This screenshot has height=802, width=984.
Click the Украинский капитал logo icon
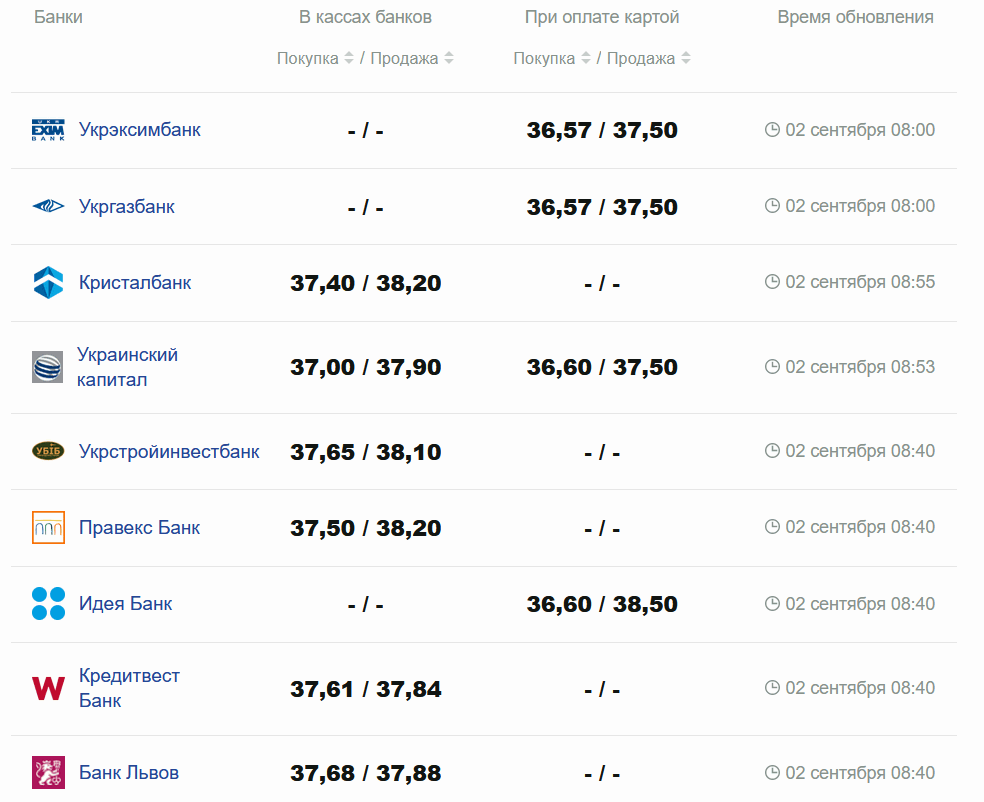pos(48,367)
